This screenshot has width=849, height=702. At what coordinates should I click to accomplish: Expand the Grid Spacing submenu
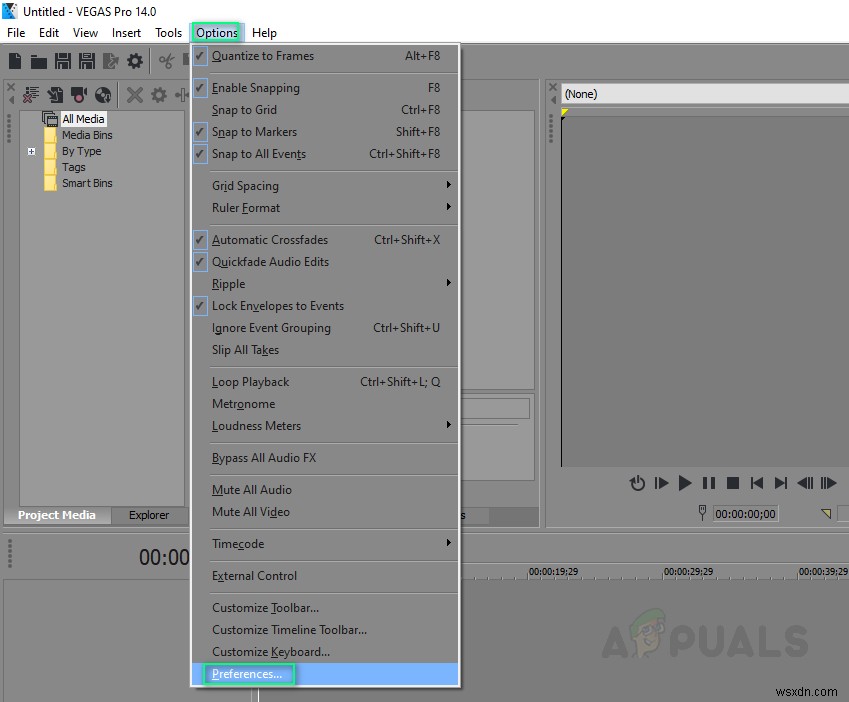[325, 186]
